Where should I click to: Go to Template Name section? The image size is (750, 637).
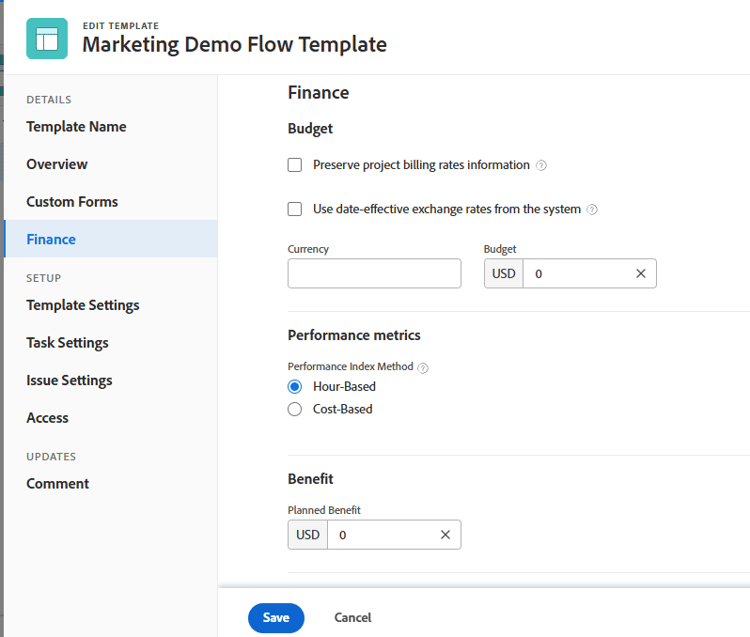coord(76,127)
